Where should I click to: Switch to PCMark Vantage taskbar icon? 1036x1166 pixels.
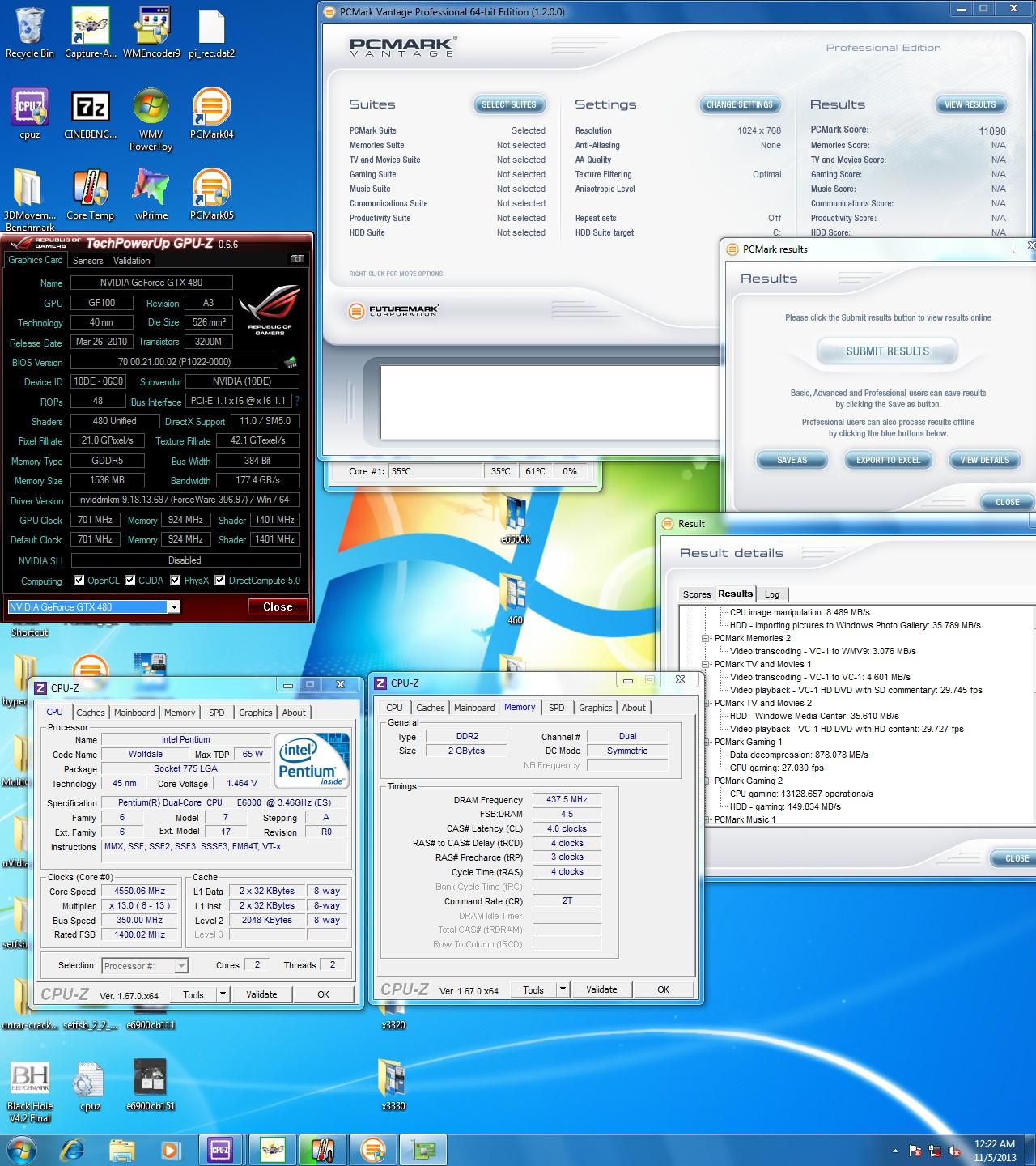(x=373, y=1149)
